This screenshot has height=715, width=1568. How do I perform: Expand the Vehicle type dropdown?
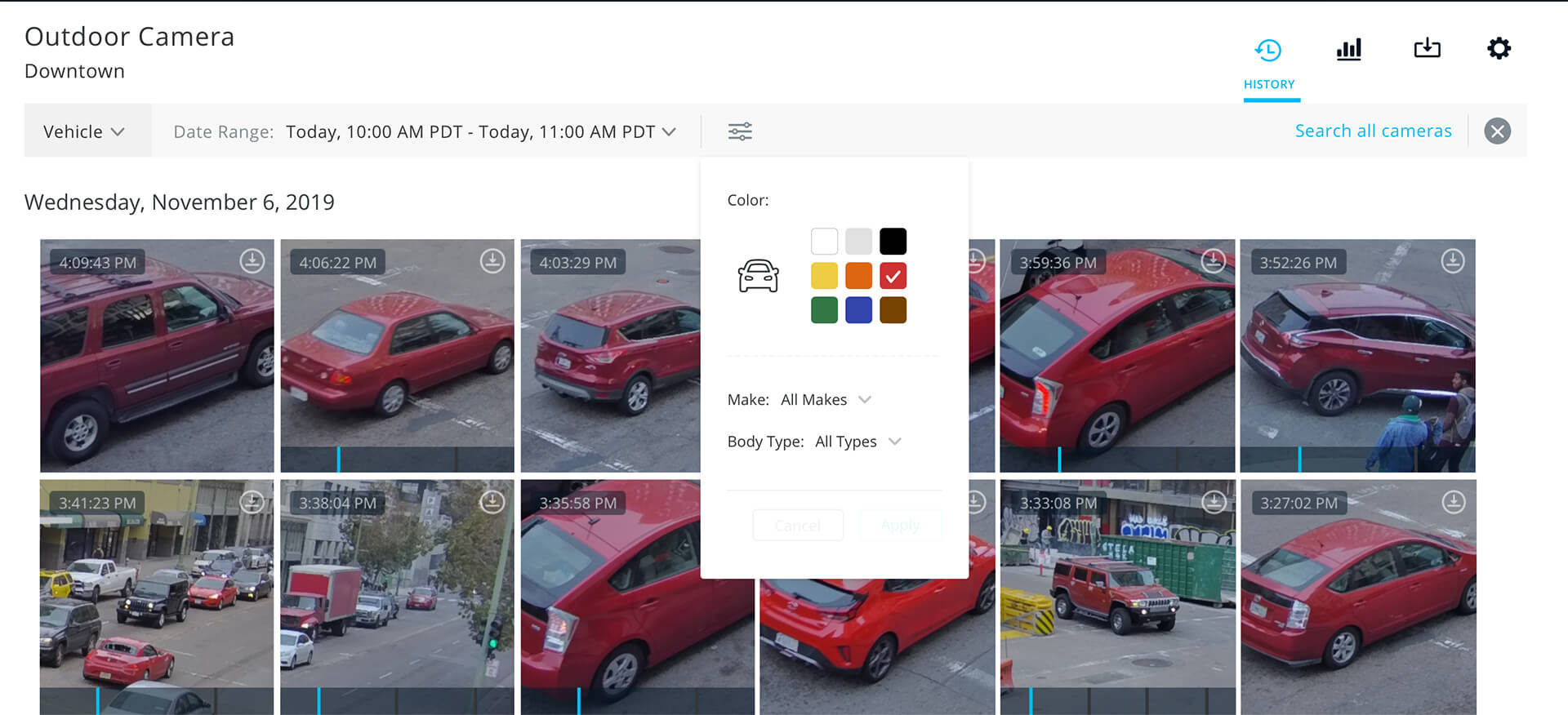tap(84, 131)
